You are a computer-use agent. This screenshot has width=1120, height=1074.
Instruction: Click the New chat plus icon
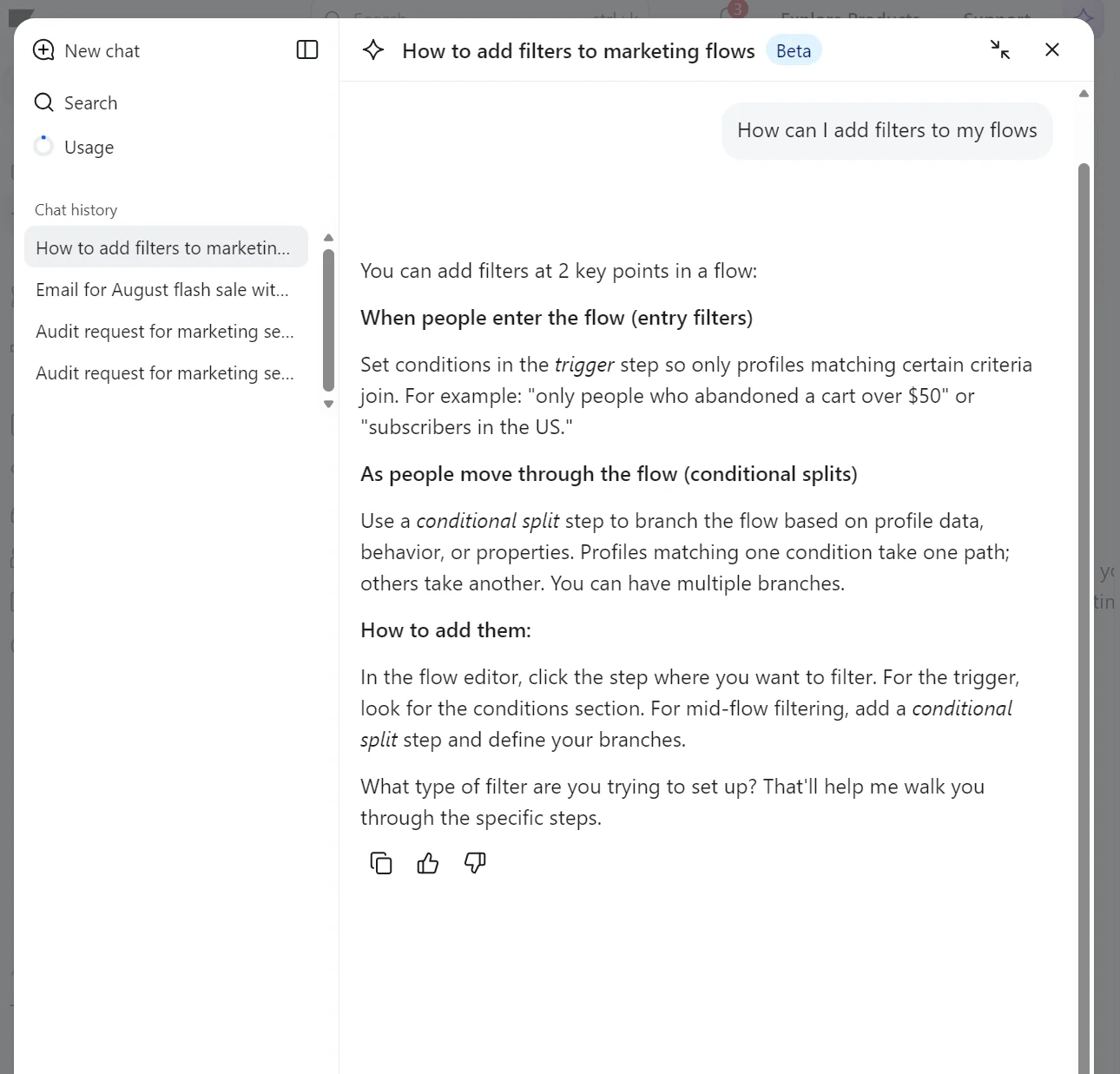[x=43, y=50]
